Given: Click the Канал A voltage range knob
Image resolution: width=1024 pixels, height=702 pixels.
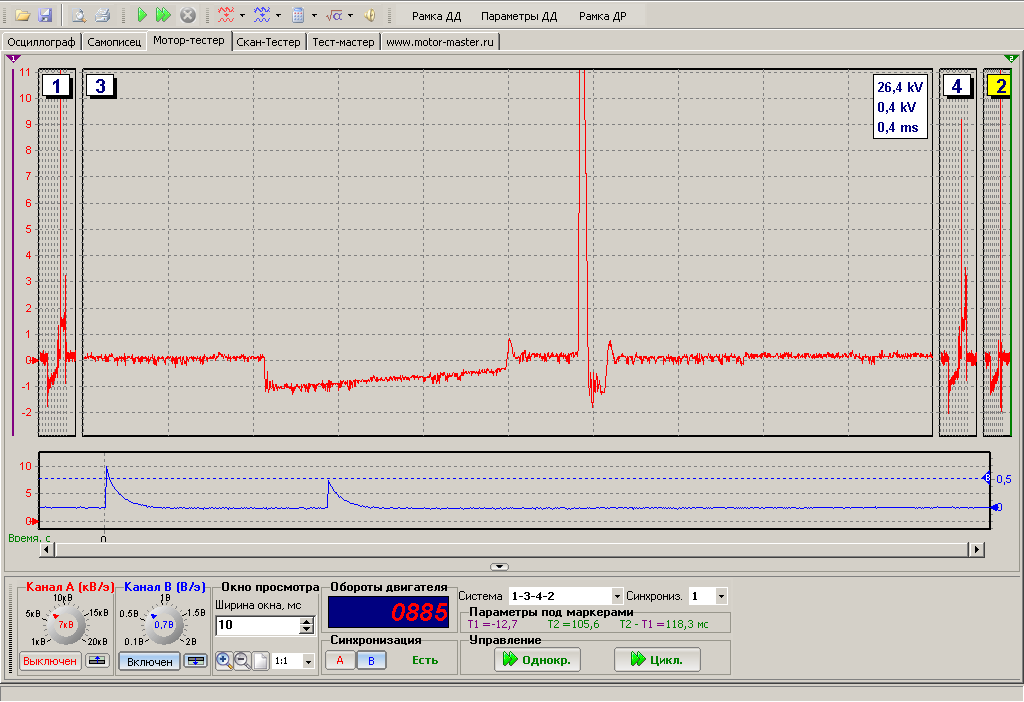Looking at the screenshot, I should (x=66, y=625).
